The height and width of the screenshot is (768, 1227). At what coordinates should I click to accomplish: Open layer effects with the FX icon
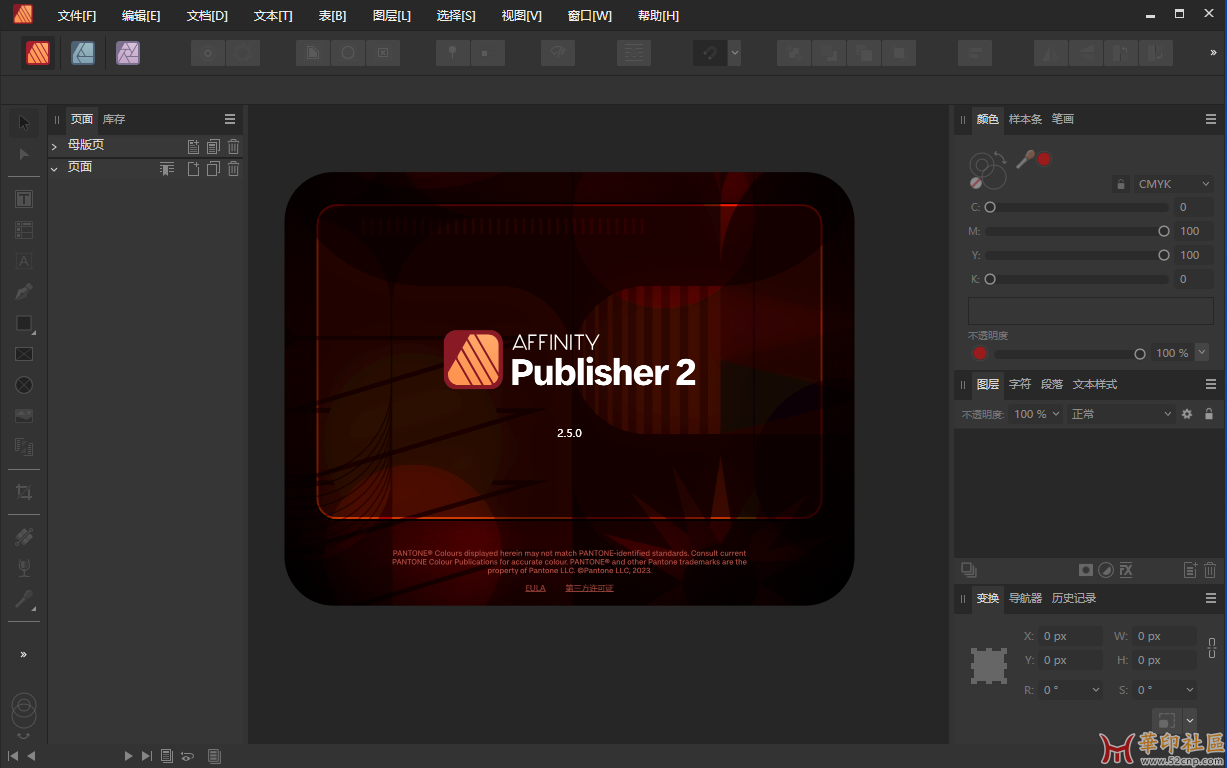(1126, 570)
